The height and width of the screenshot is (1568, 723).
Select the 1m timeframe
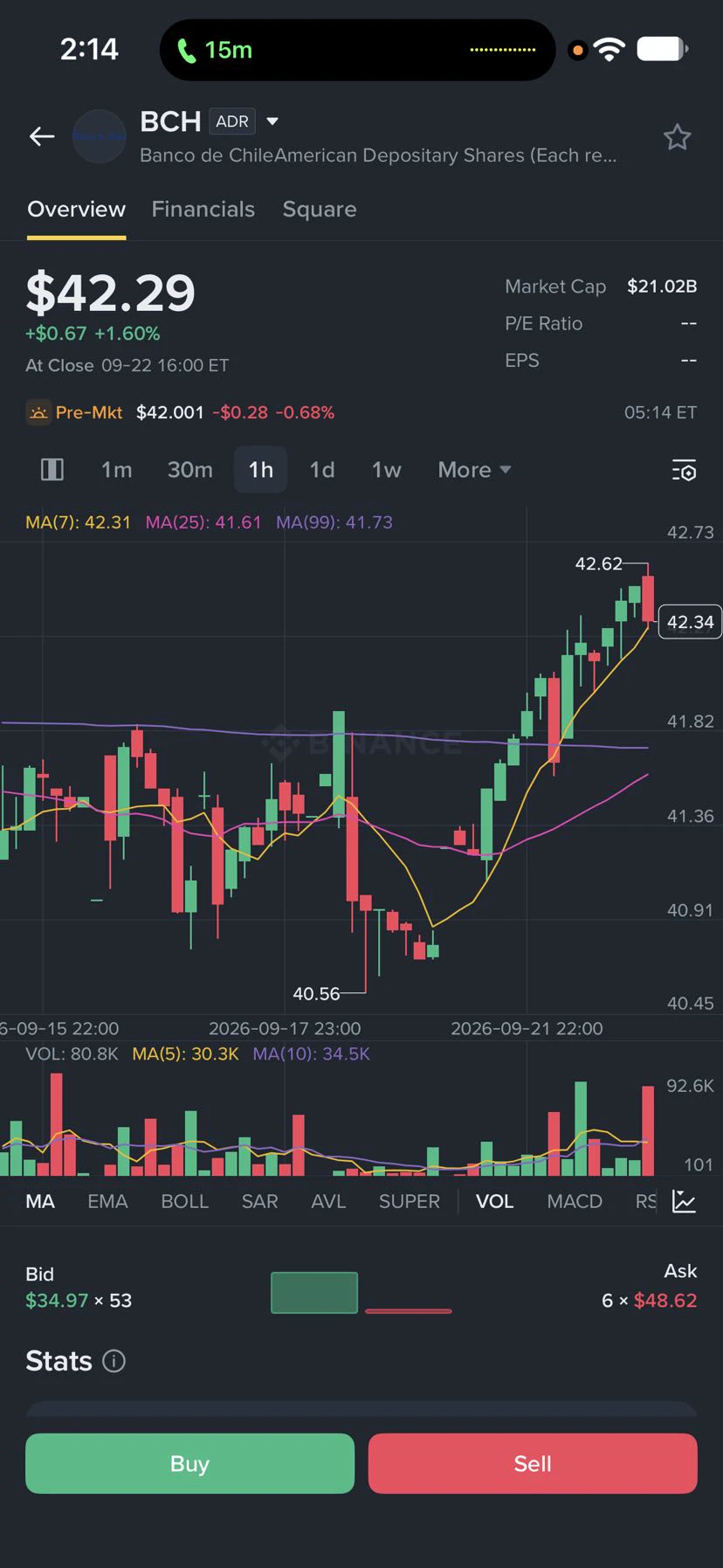(x=117, y=470)
